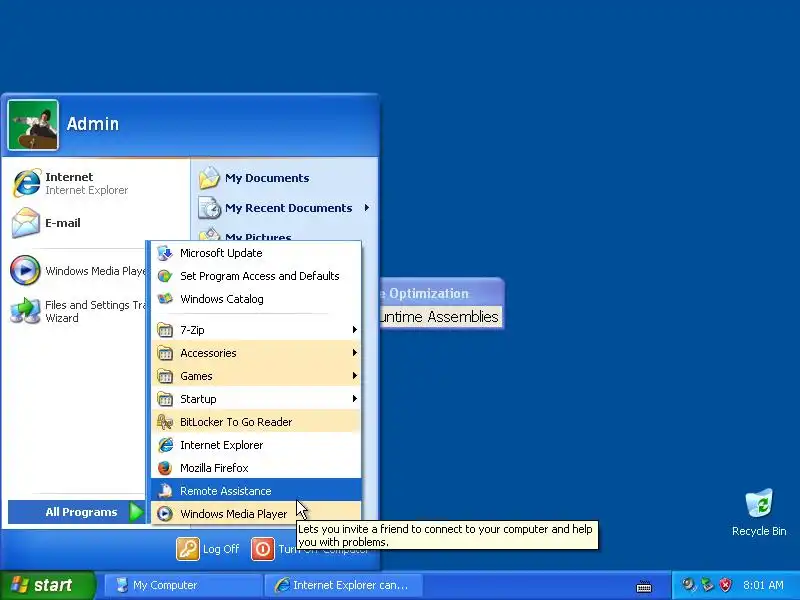
Task: Open the Windows Catalog icon
Action: point(165,299)
